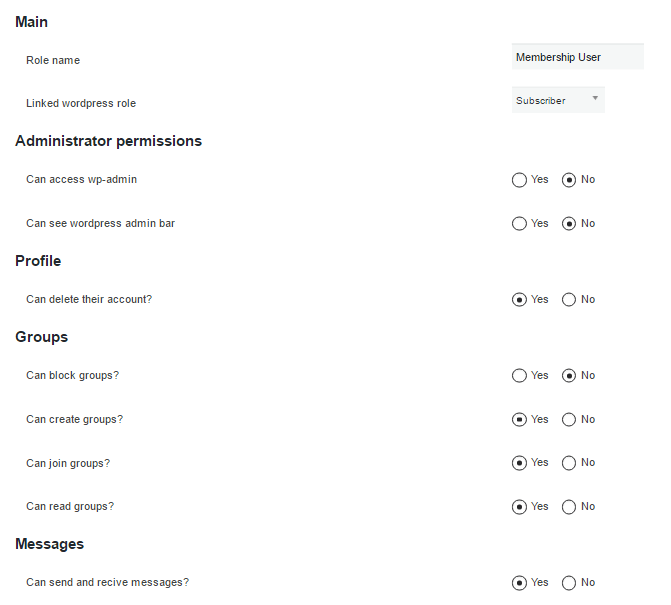Select Yes for Can delete their account
The height and width of the screenshot is (605, 671).
(x=519, y=300)
